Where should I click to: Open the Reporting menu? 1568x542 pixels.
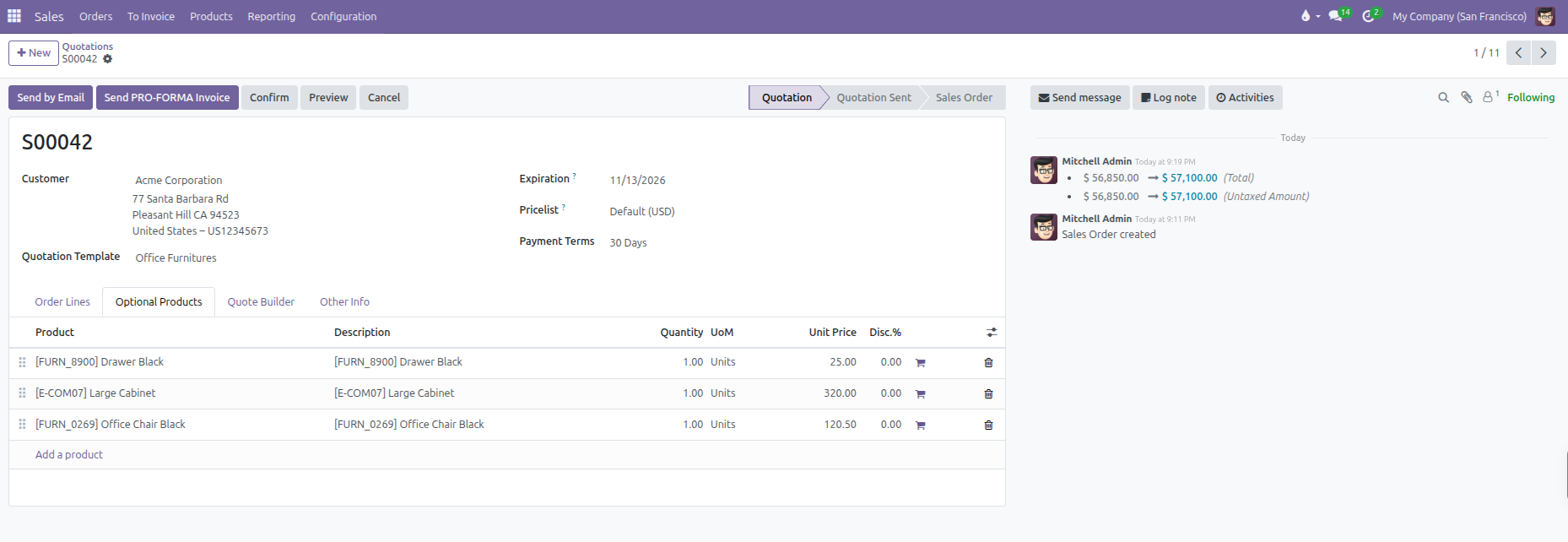point(271,16)
